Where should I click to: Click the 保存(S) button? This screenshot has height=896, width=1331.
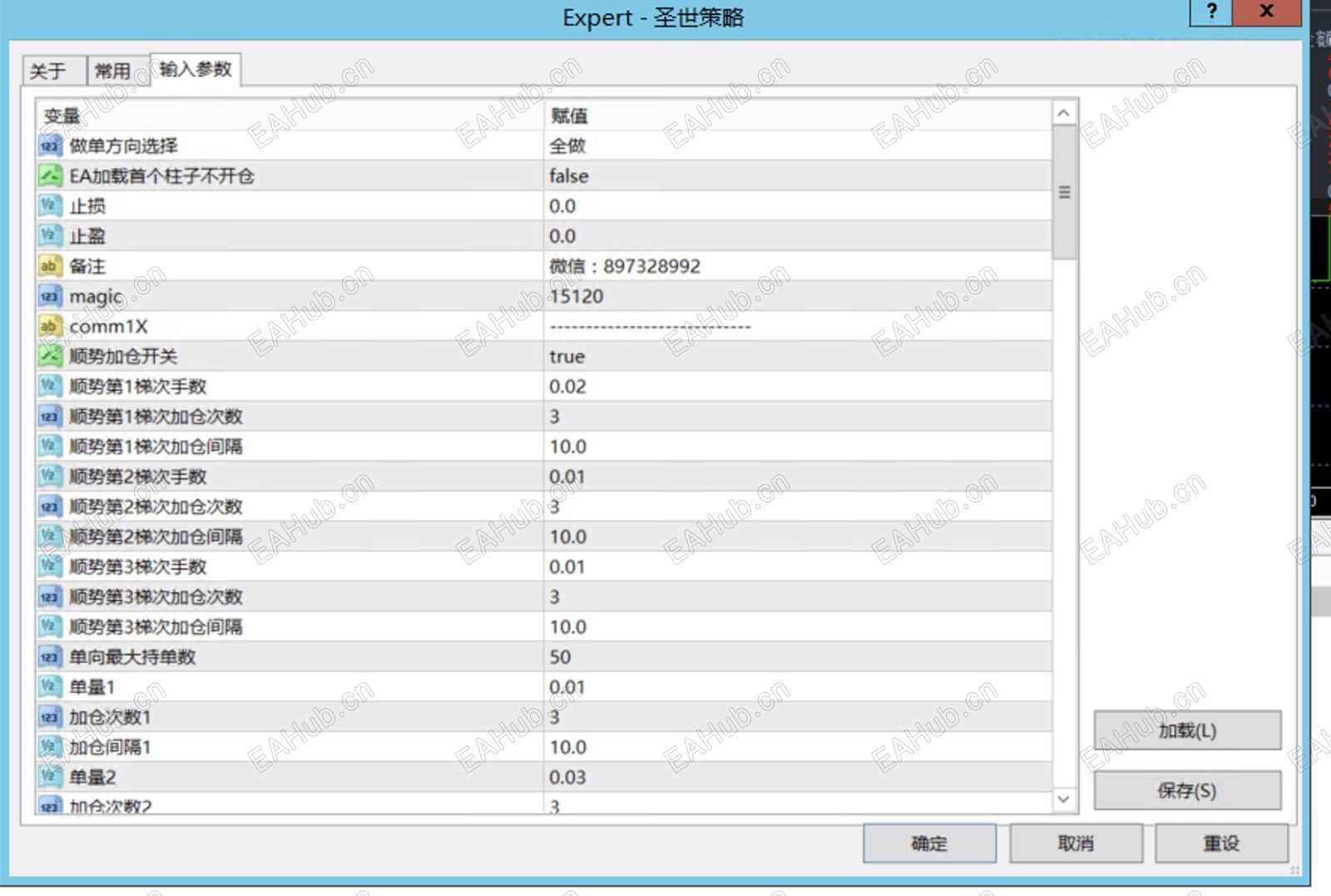click(x=1187, y=790)
